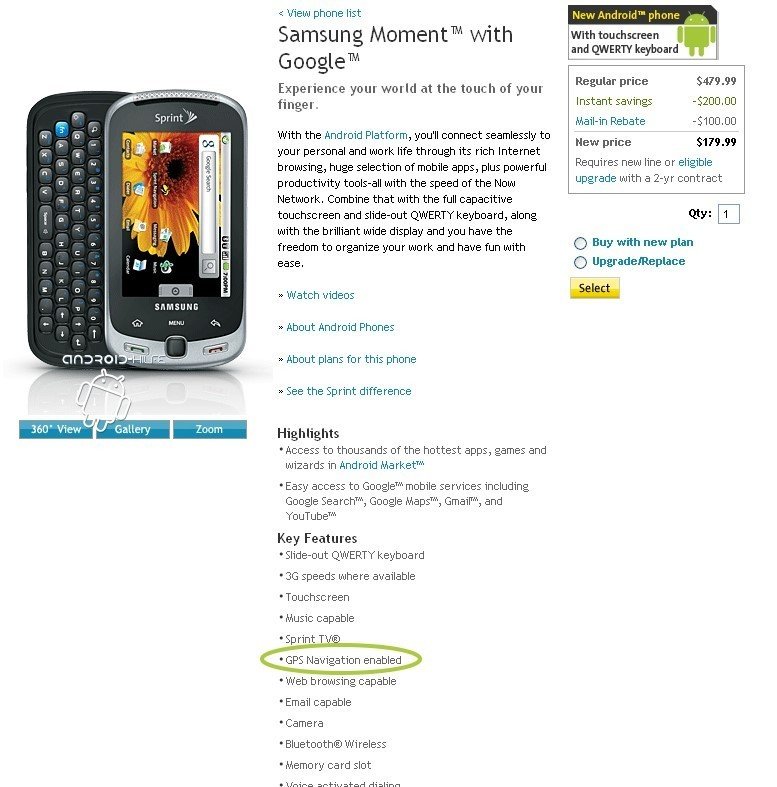Open the Android Platform link
The width and height of the screenshot is (777, 787).
click(x=366, y=135)
